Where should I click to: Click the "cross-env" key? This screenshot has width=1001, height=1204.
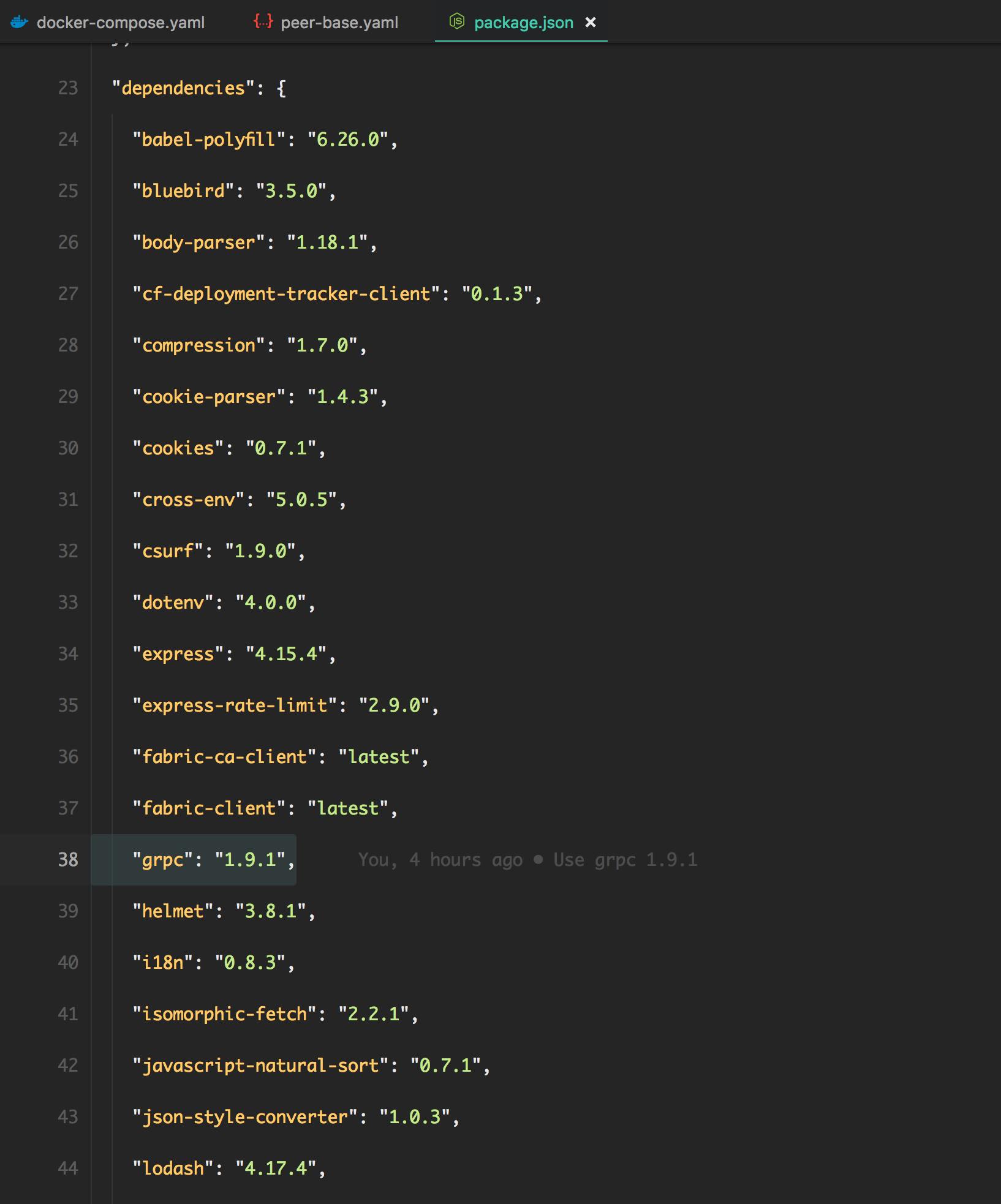click(x=189, y=500)
